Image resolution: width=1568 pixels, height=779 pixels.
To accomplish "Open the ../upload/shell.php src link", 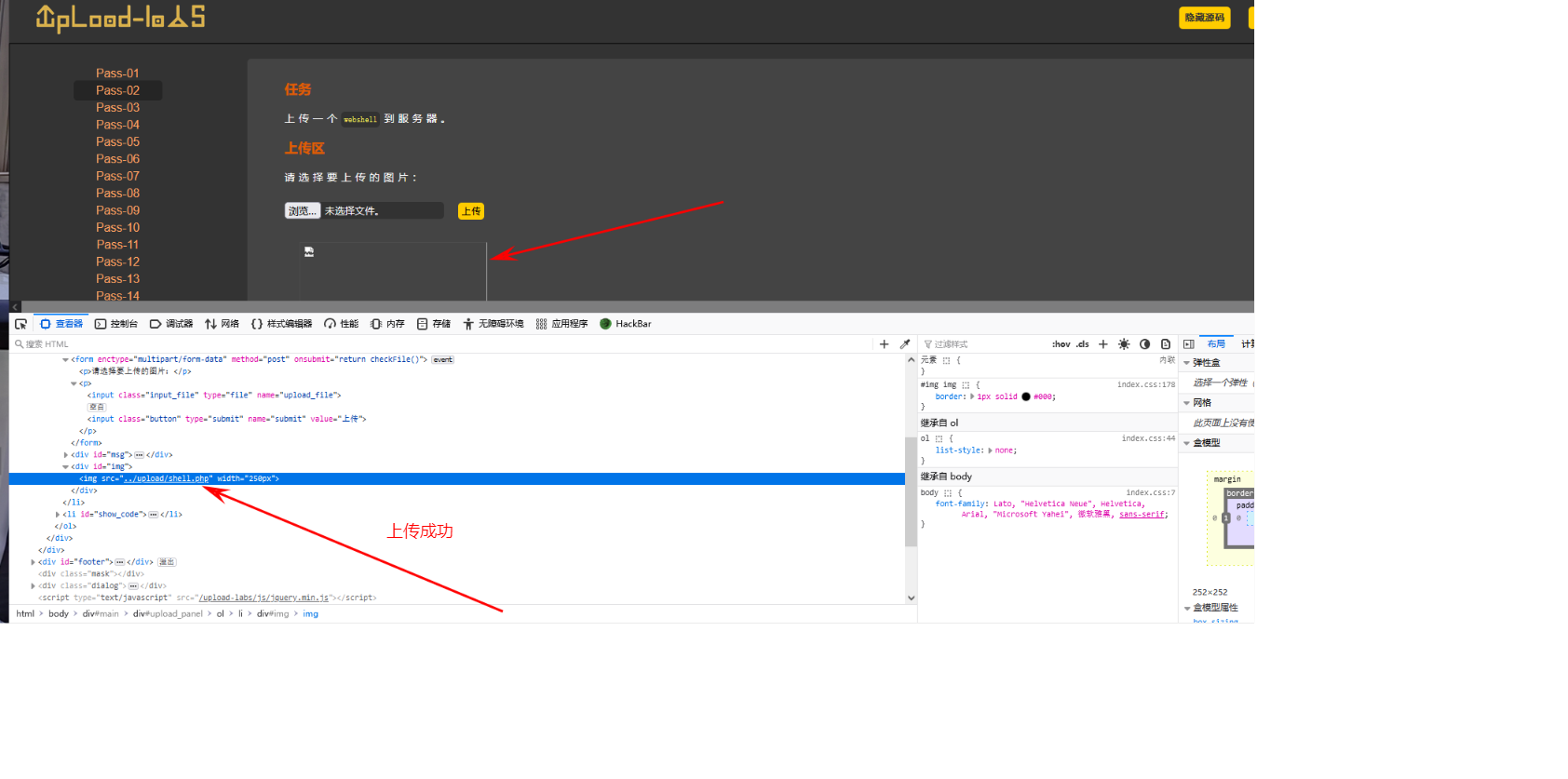I will 167,478.
